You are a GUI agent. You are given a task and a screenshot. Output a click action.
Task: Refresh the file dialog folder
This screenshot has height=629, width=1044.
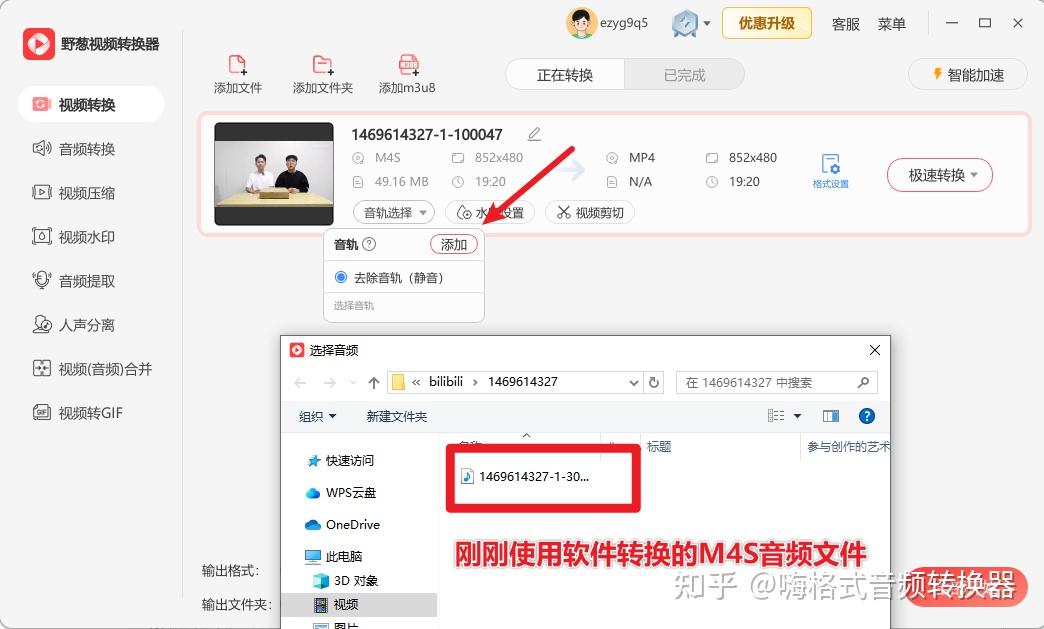coord(654,383)
